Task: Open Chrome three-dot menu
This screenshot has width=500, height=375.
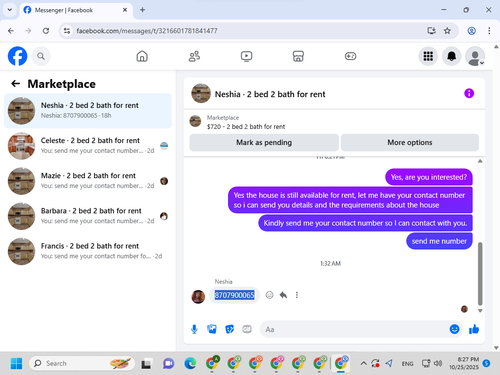Action: coord(489,31)
